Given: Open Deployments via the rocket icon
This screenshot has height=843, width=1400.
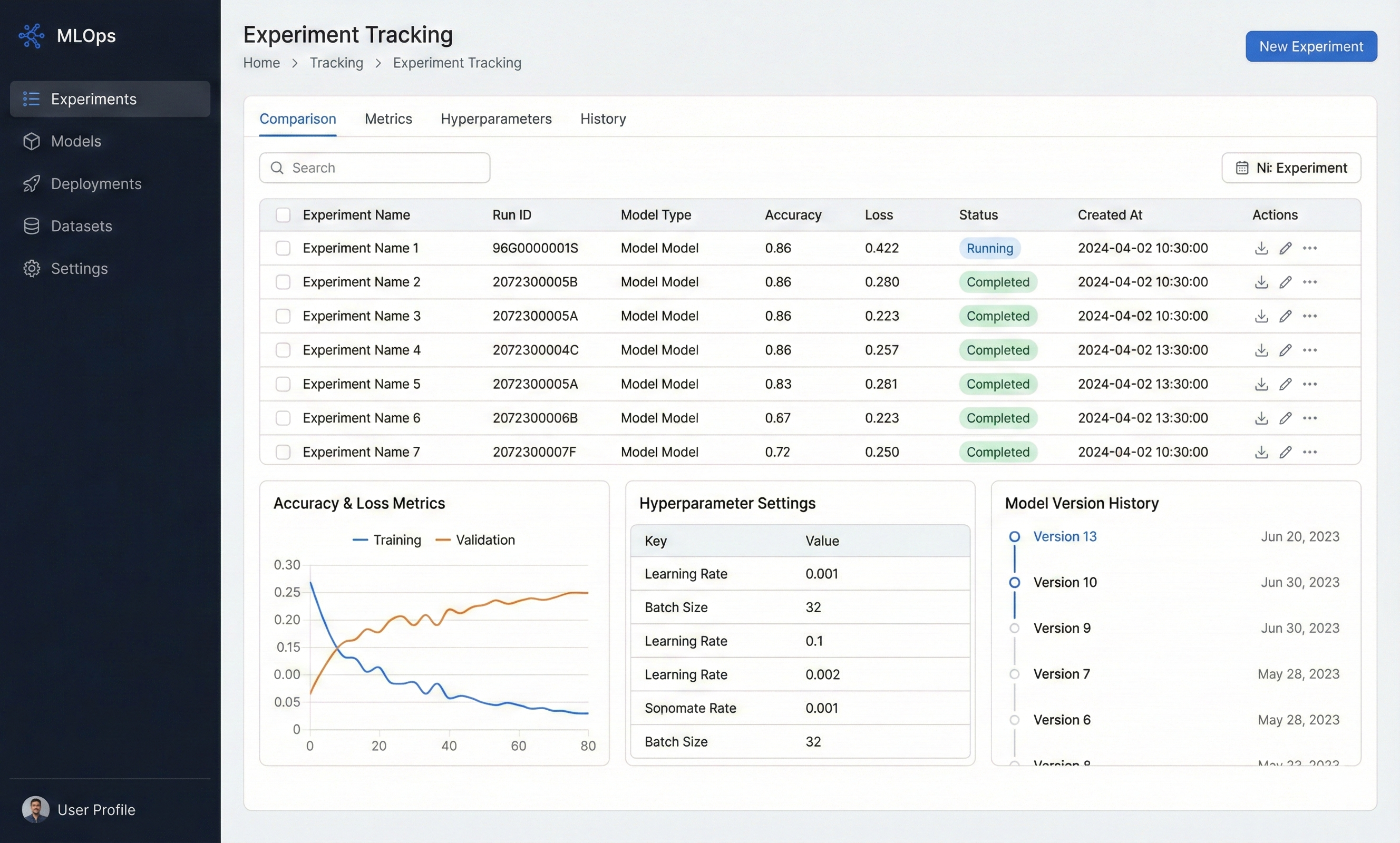Looking at the screenshot, I should (31, 183).
